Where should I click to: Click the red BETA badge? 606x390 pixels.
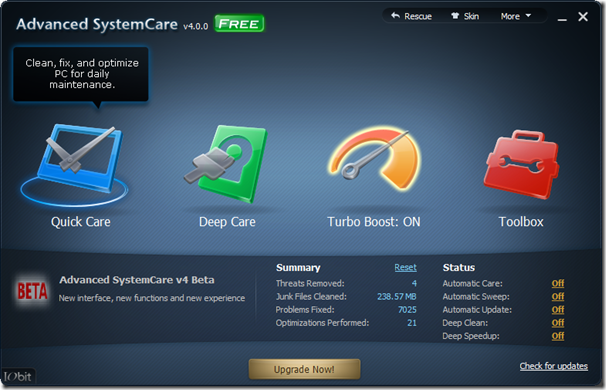tap(32, 291)
